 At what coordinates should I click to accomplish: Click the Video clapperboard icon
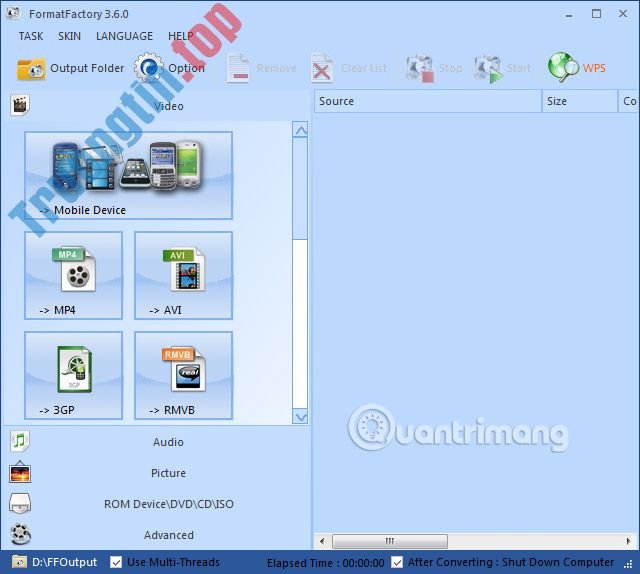[x=19, y=105]
